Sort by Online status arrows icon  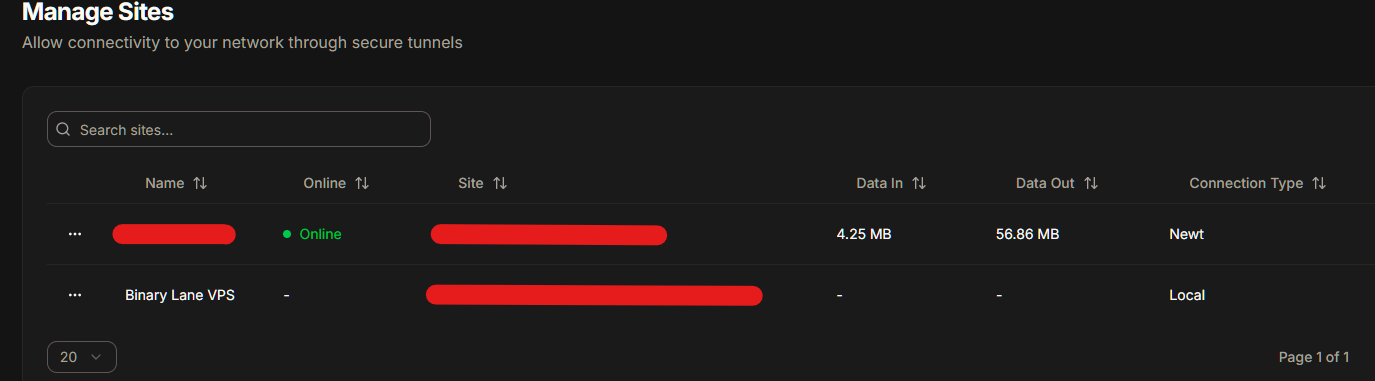(362, 184)
